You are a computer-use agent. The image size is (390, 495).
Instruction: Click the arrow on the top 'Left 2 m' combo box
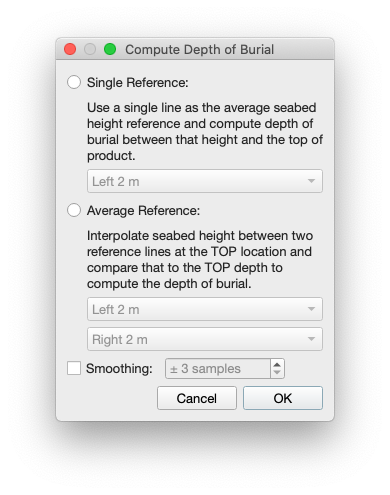click(x=311, y=181)
